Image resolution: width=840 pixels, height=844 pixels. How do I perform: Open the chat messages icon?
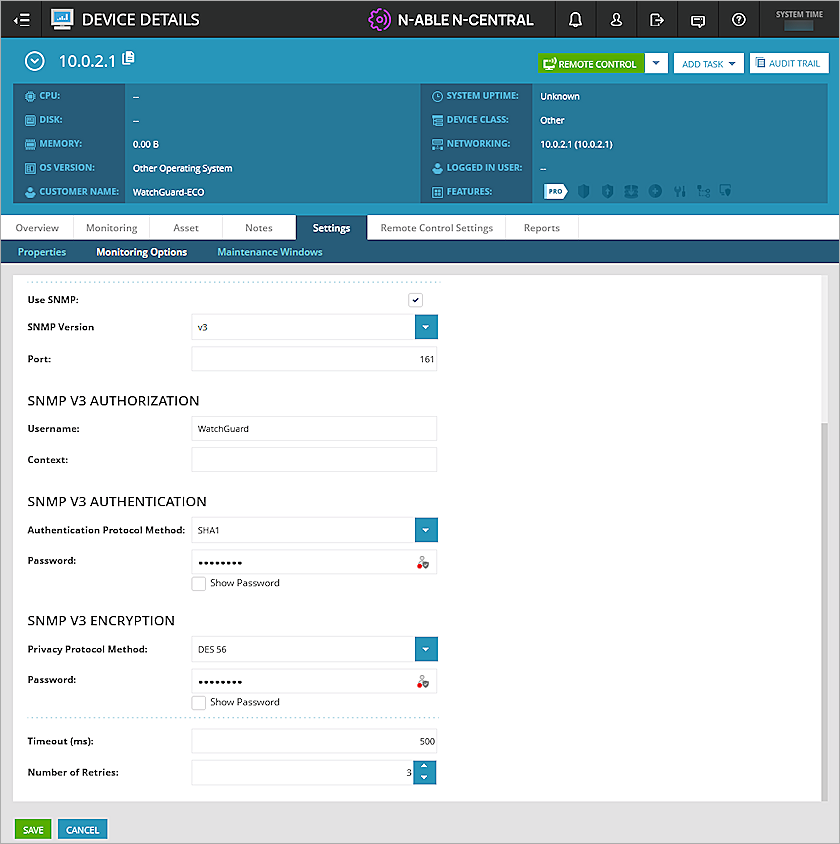pyautogui.click(x=697, y=20)
